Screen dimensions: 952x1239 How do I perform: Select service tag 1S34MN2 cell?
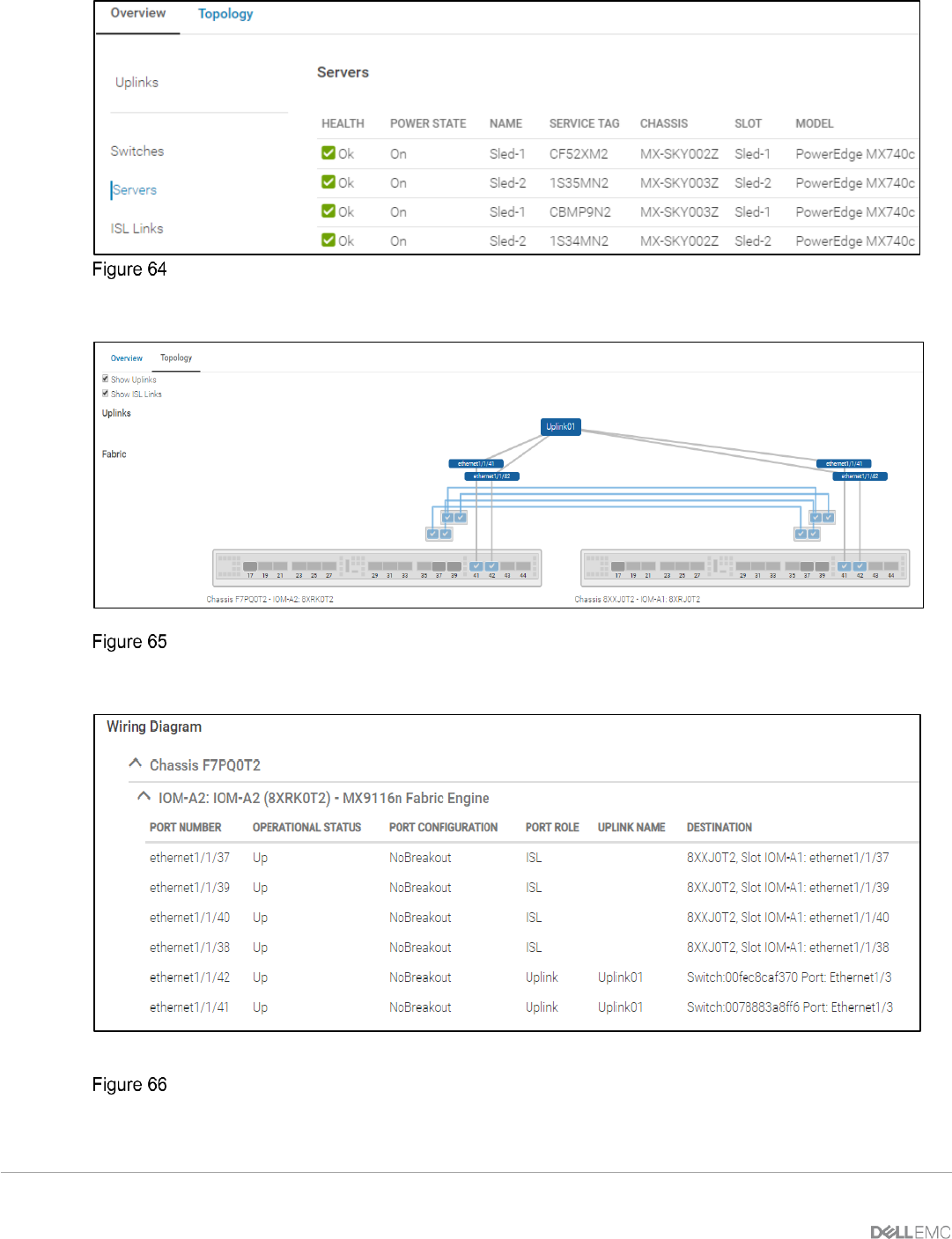(579, 240)
